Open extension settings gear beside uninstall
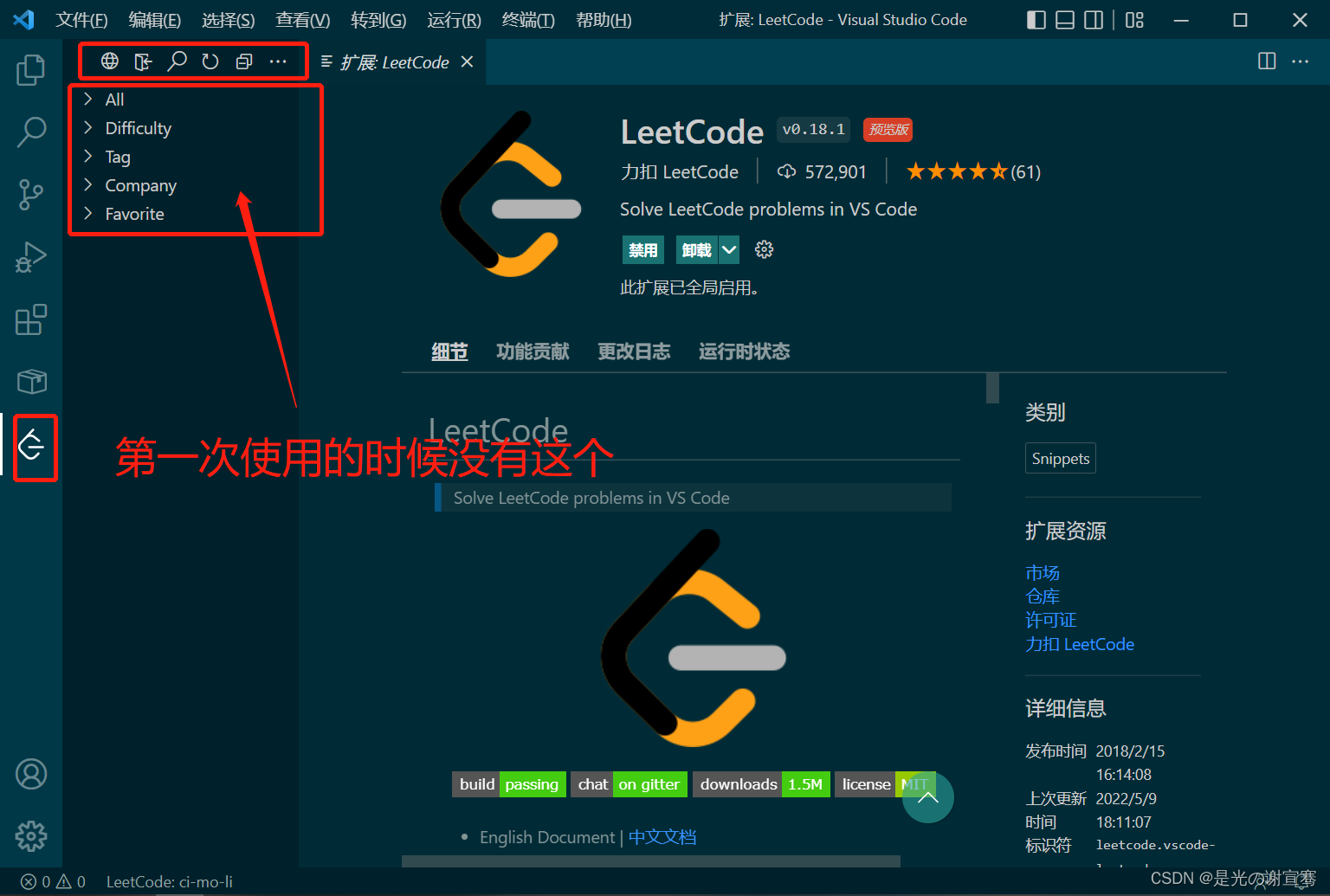 tap(764, 249)
